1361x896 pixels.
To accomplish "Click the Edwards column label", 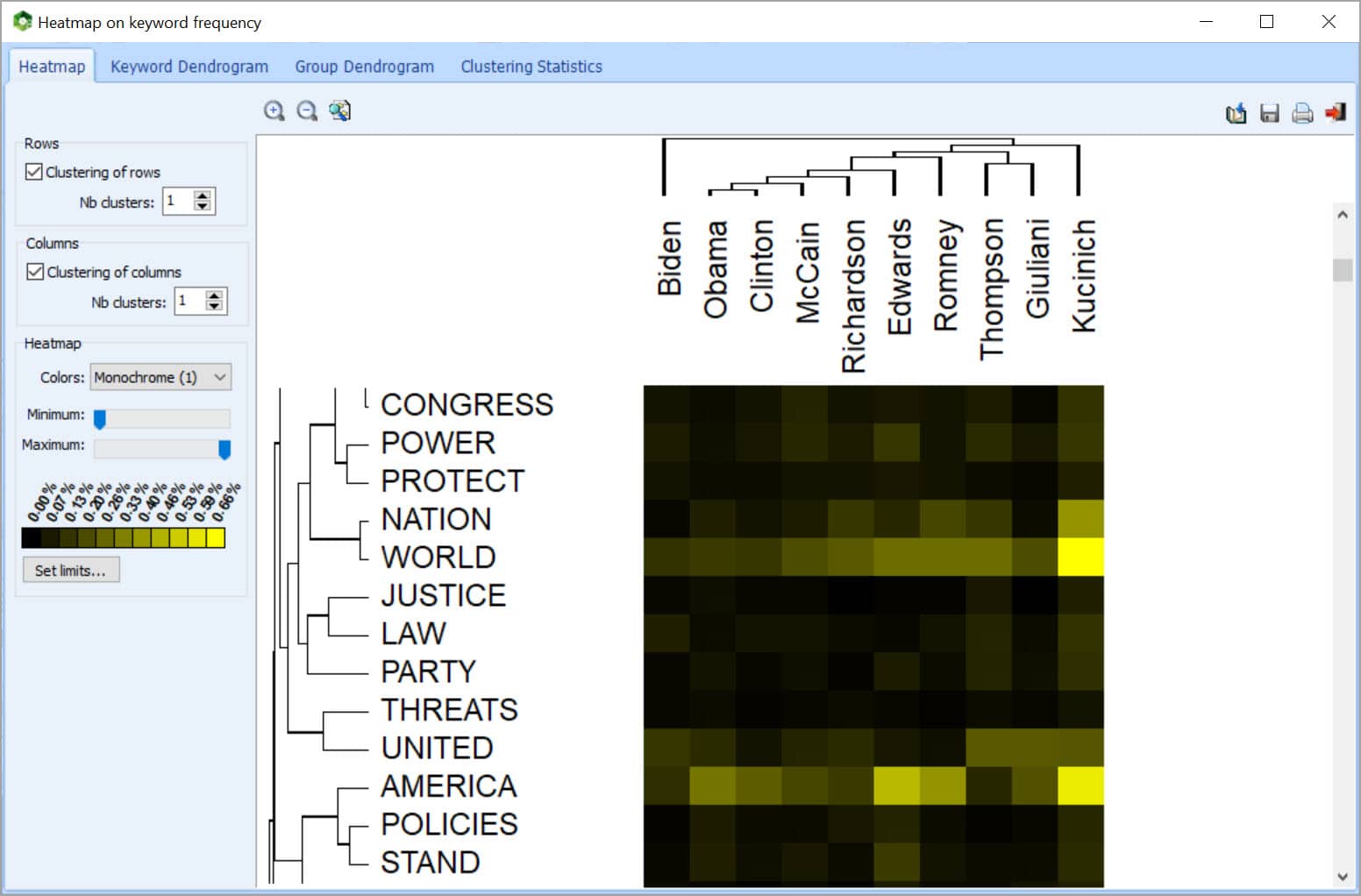I will point(899,277).
